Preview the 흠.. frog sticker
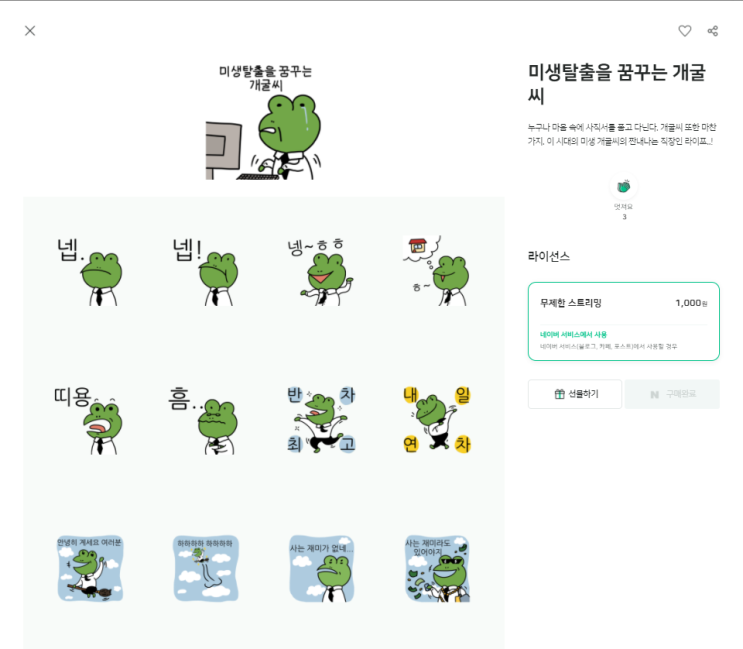The height and width of the screenshot is (649, 743). (x=206, y=420)
